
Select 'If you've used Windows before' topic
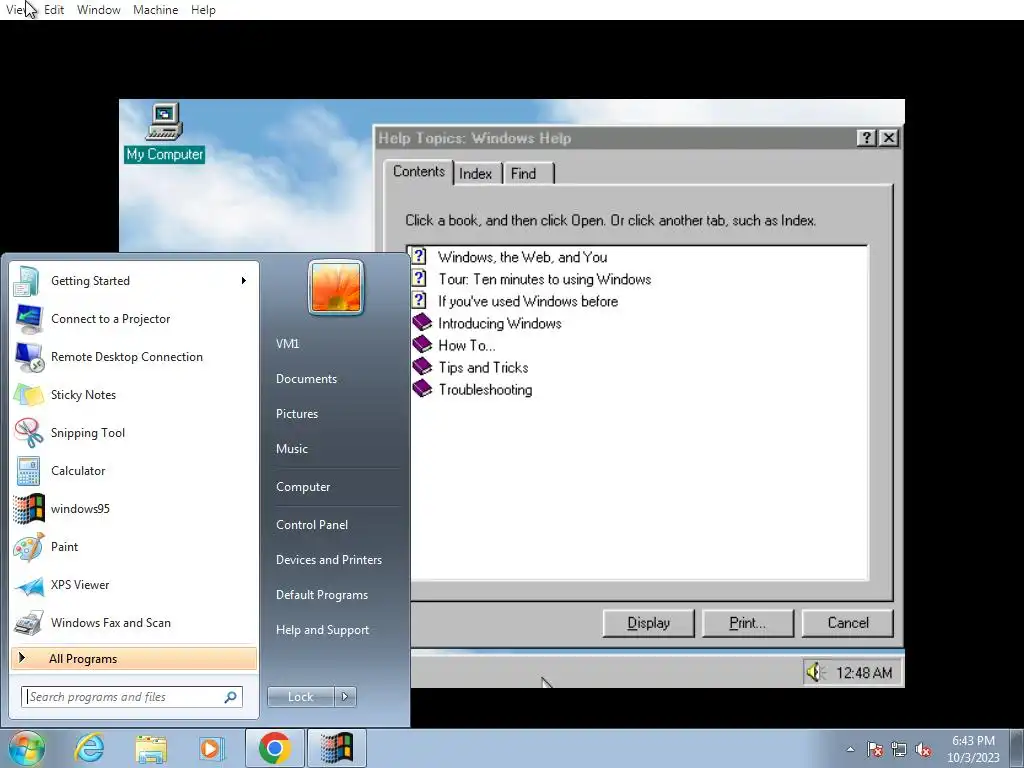528,302
